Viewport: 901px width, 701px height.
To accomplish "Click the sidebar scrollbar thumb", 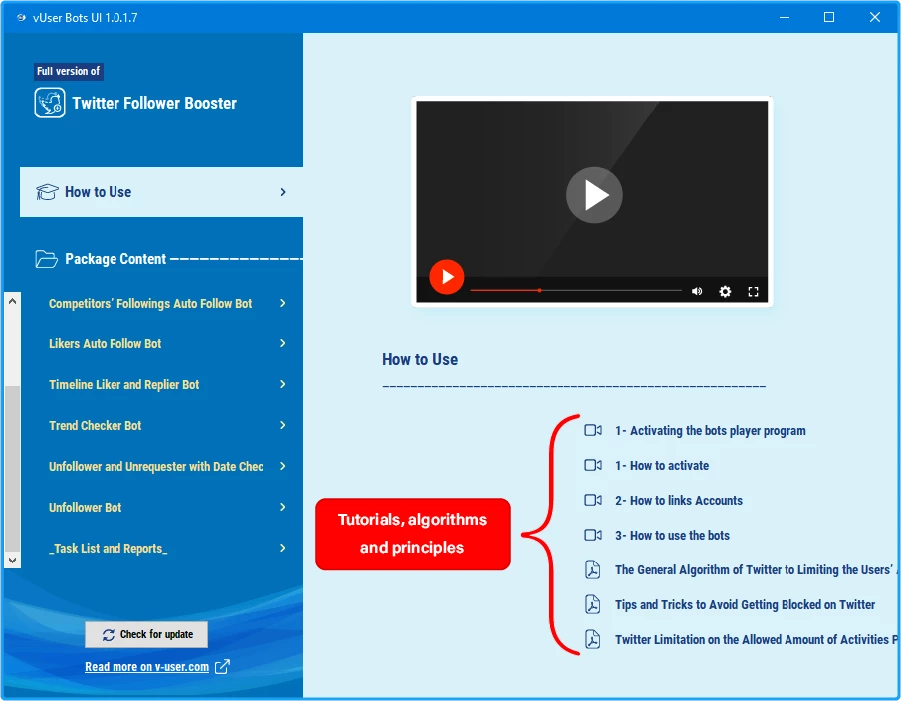I will pos(12,468).
